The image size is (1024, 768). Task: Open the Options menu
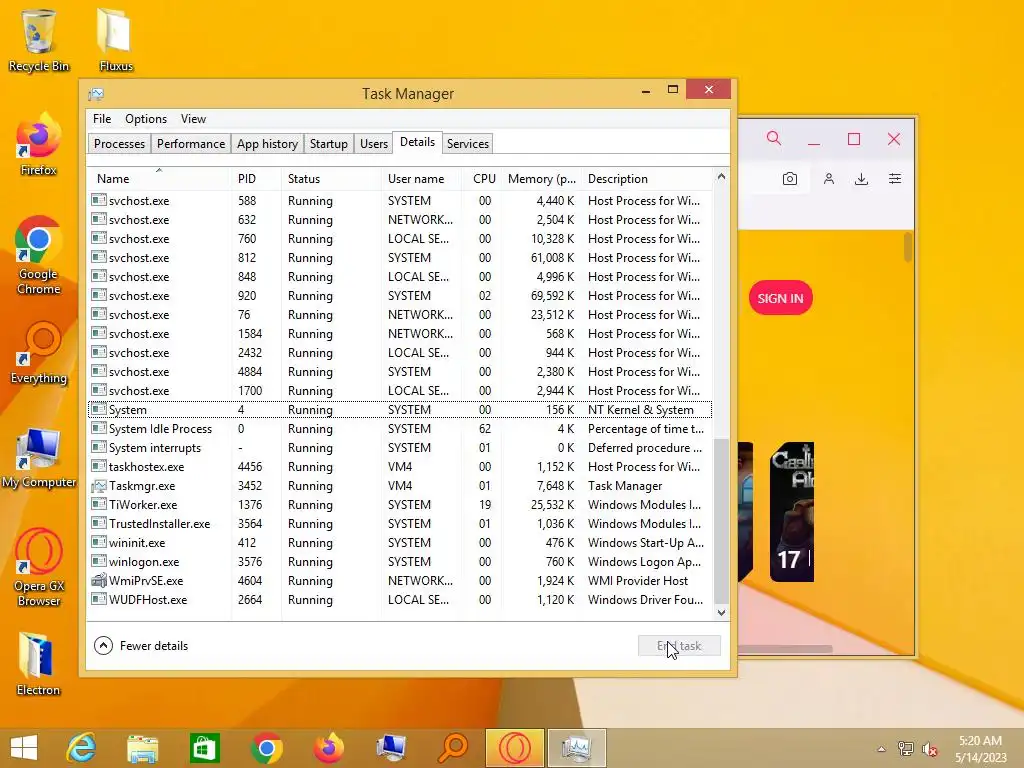[x=146, y=119]
